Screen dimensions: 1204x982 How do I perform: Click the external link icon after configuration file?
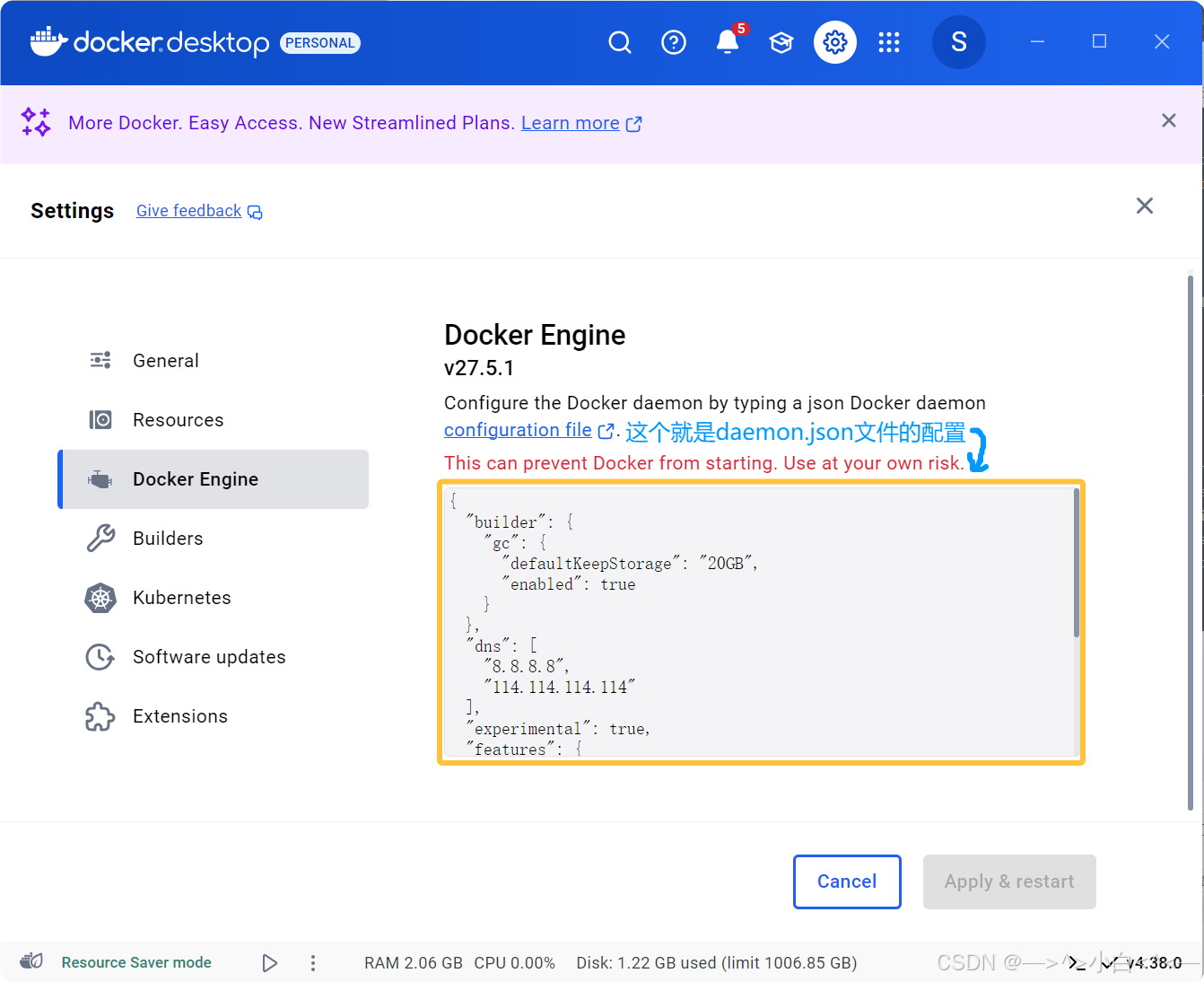[606, 431]
